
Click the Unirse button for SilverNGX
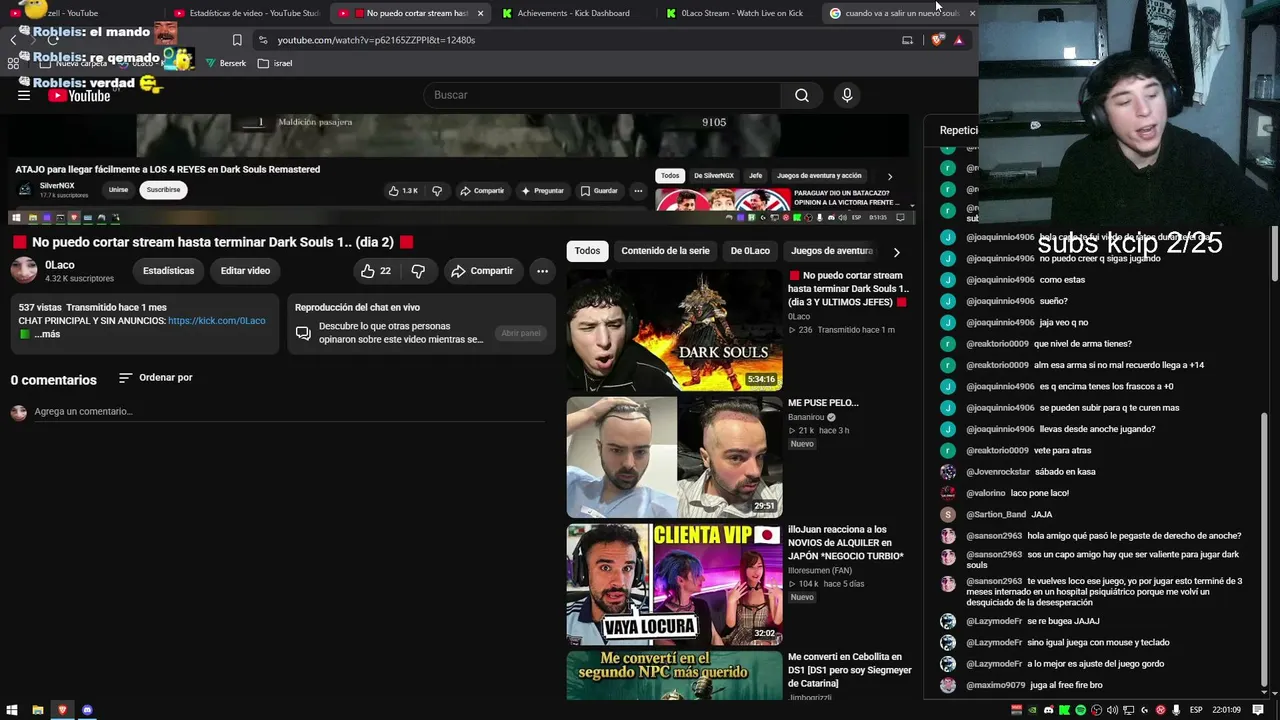coord(118,190)
